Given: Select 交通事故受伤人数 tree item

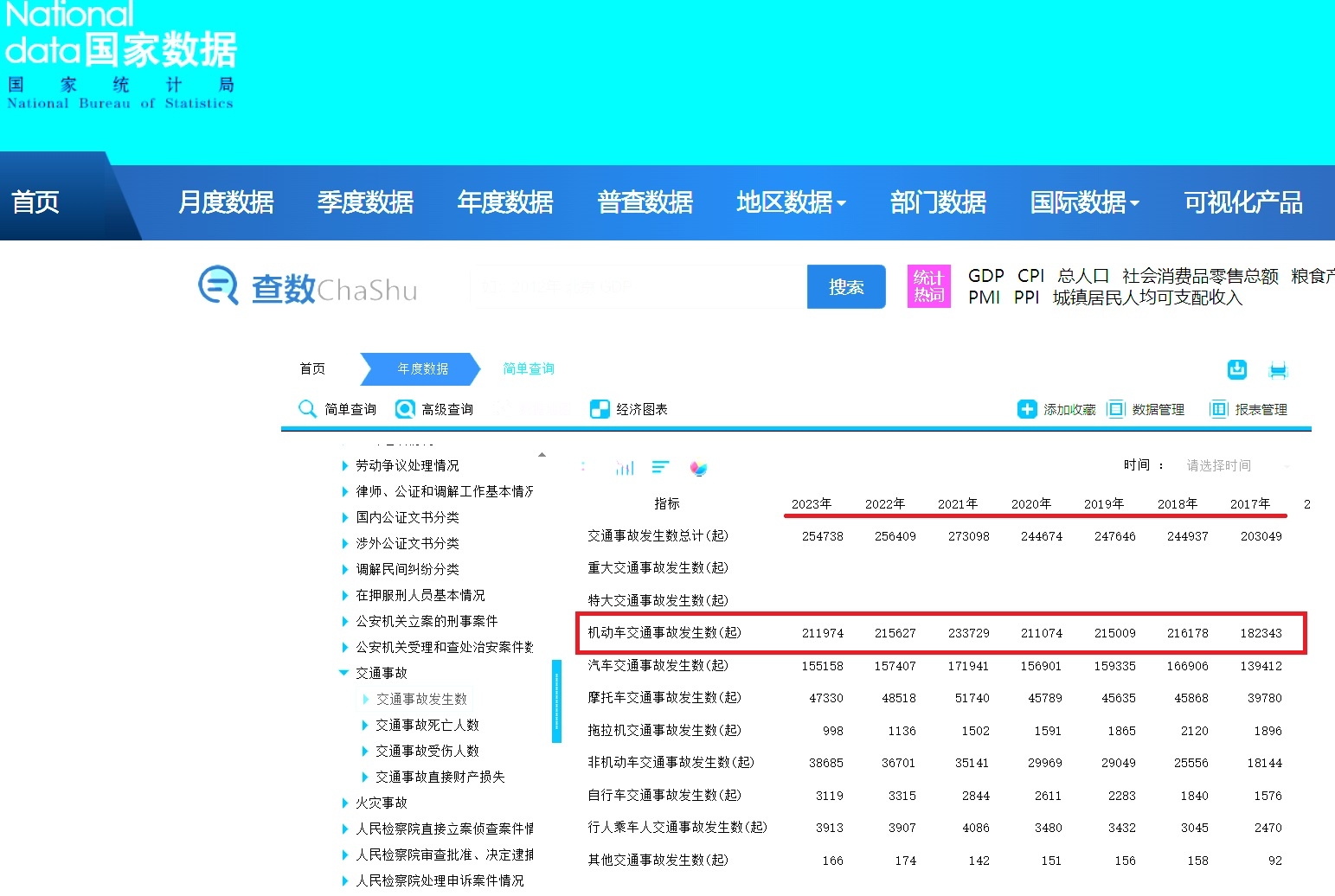Looking at the screenshot, I should (427, 751).
